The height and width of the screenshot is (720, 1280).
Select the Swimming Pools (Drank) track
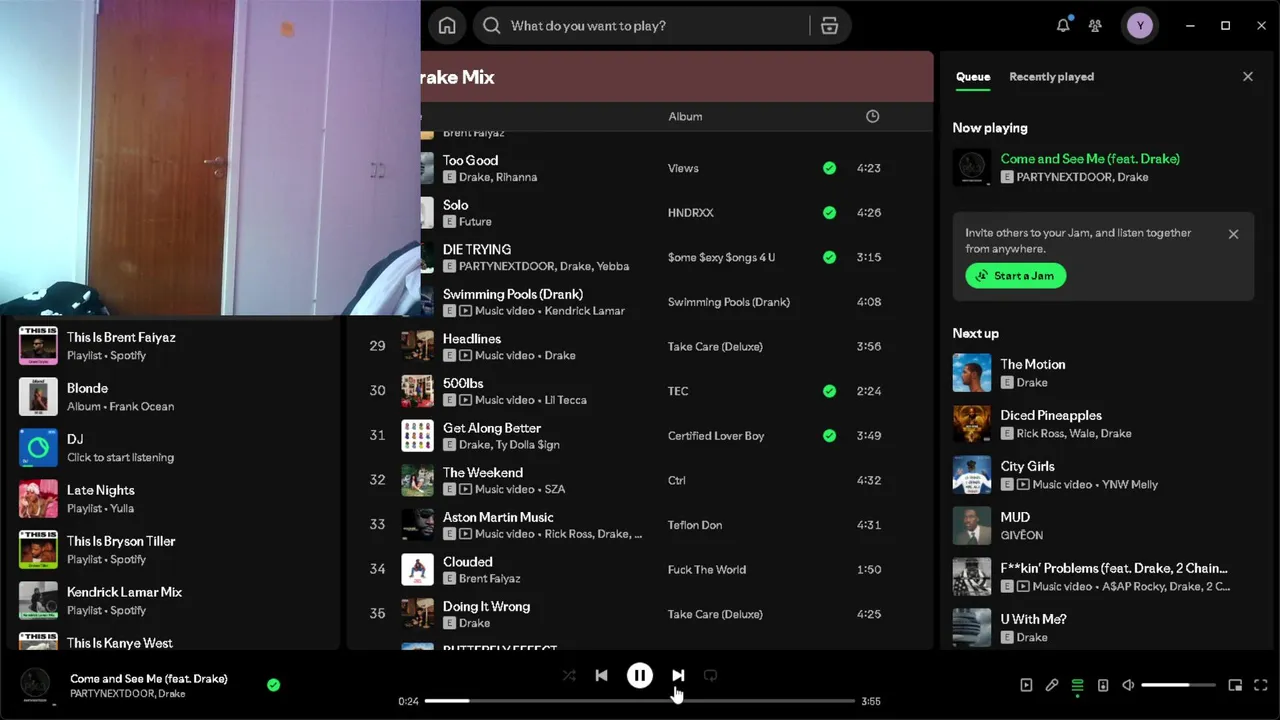click(x=671, y=302)
